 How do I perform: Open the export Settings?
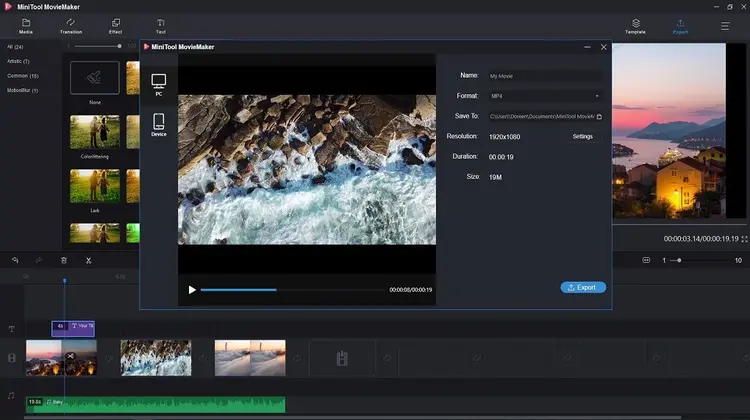click(582, 136)
